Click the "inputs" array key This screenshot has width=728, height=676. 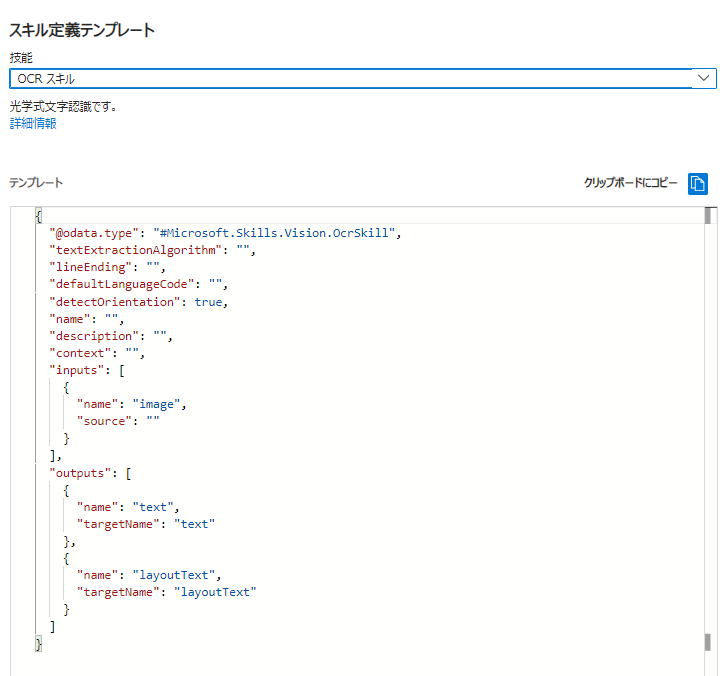pyautogui.click(x=77, y=370)
